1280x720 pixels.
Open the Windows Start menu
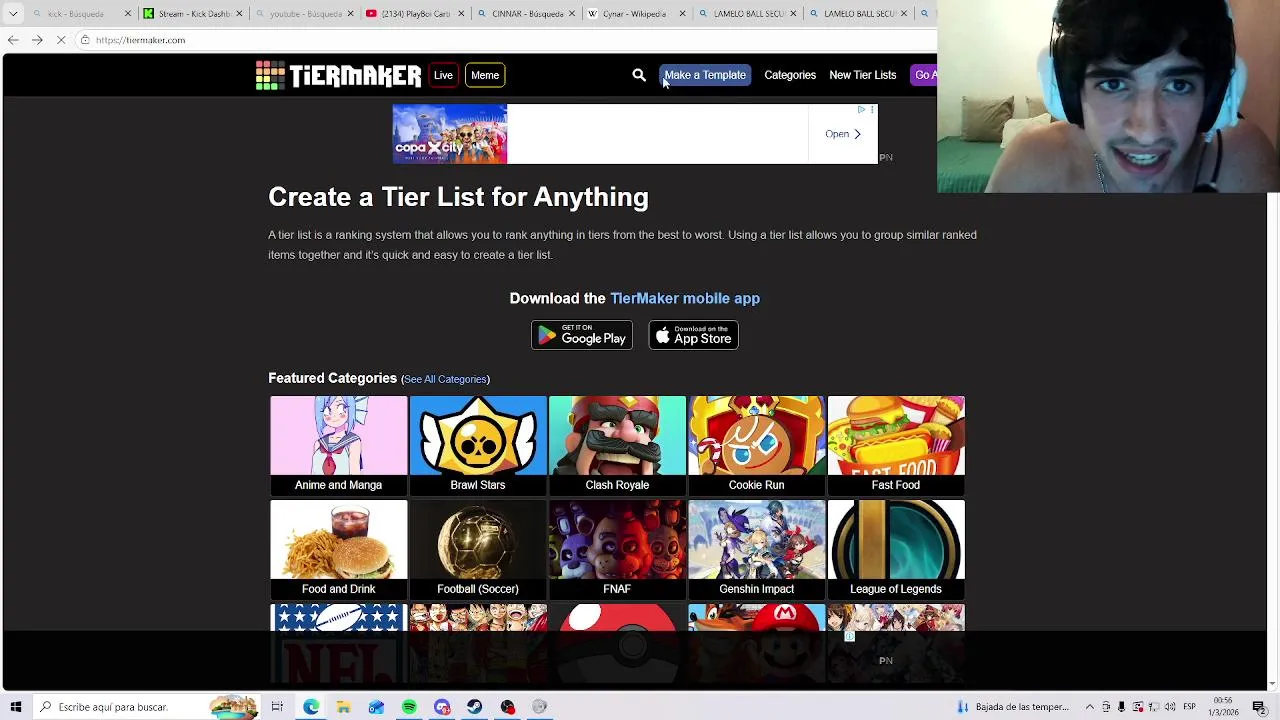tap(15, 707)
